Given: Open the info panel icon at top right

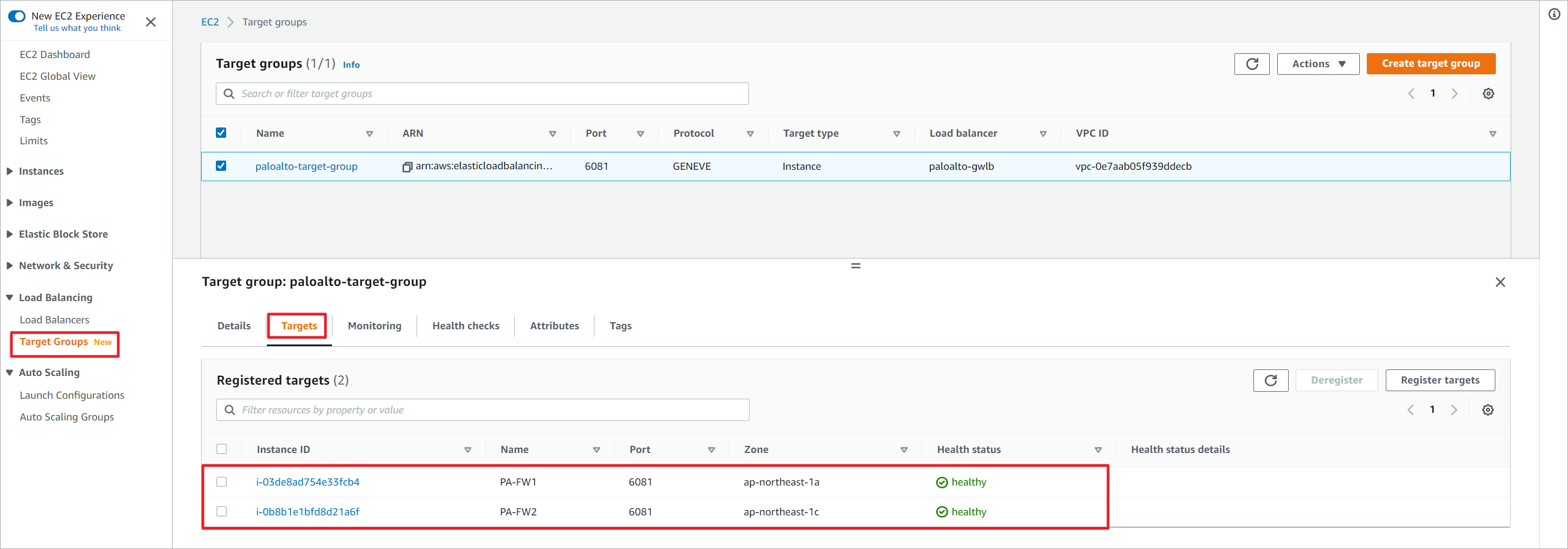Looking at the screenshot, I should click(x=1554, y=14).
